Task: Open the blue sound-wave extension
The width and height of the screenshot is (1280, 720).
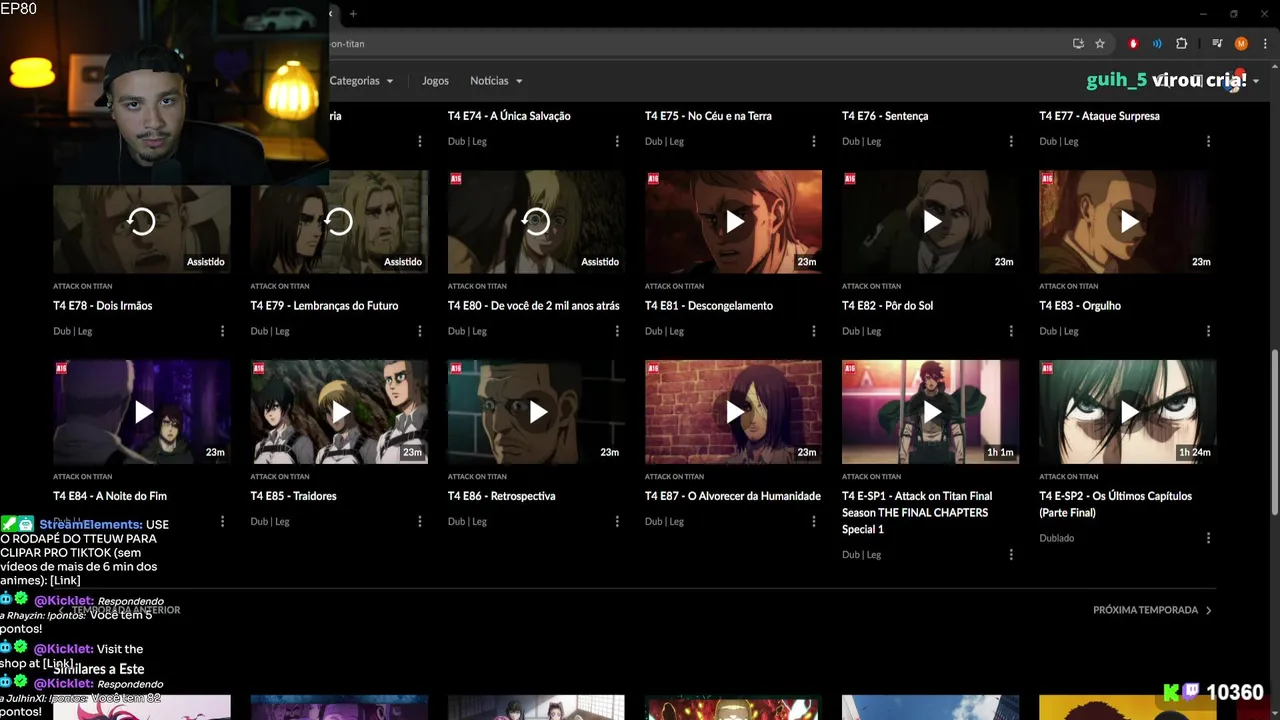Action: point(1157,44)
